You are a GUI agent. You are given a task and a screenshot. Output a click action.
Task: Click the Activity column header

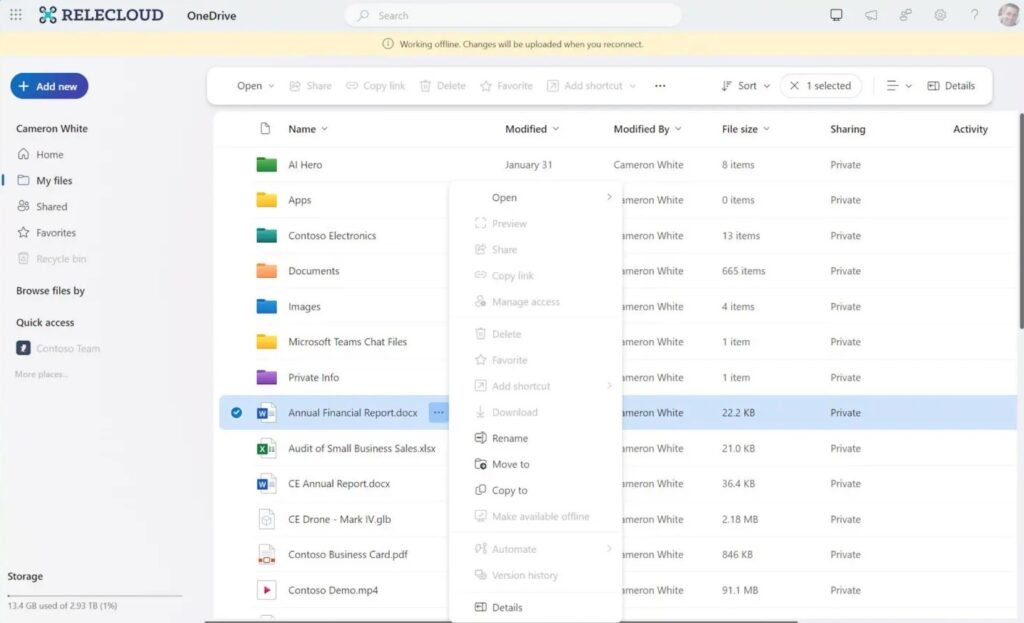click(970, 129)
